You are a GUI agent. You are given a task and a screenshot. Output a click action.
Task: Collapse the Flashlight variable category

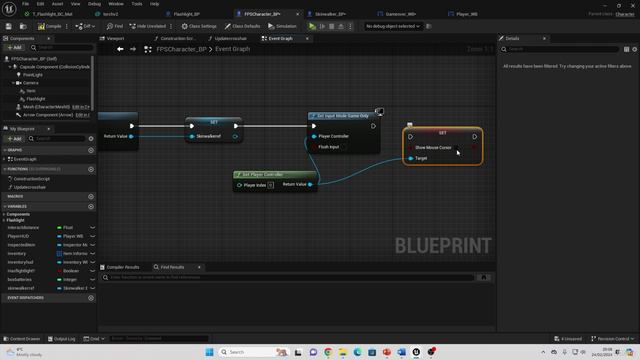(4, 220)
